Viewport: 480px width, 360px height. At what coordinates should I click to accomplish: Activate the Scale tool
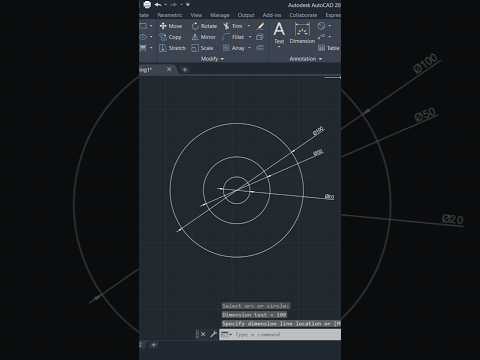click(202, 48)
